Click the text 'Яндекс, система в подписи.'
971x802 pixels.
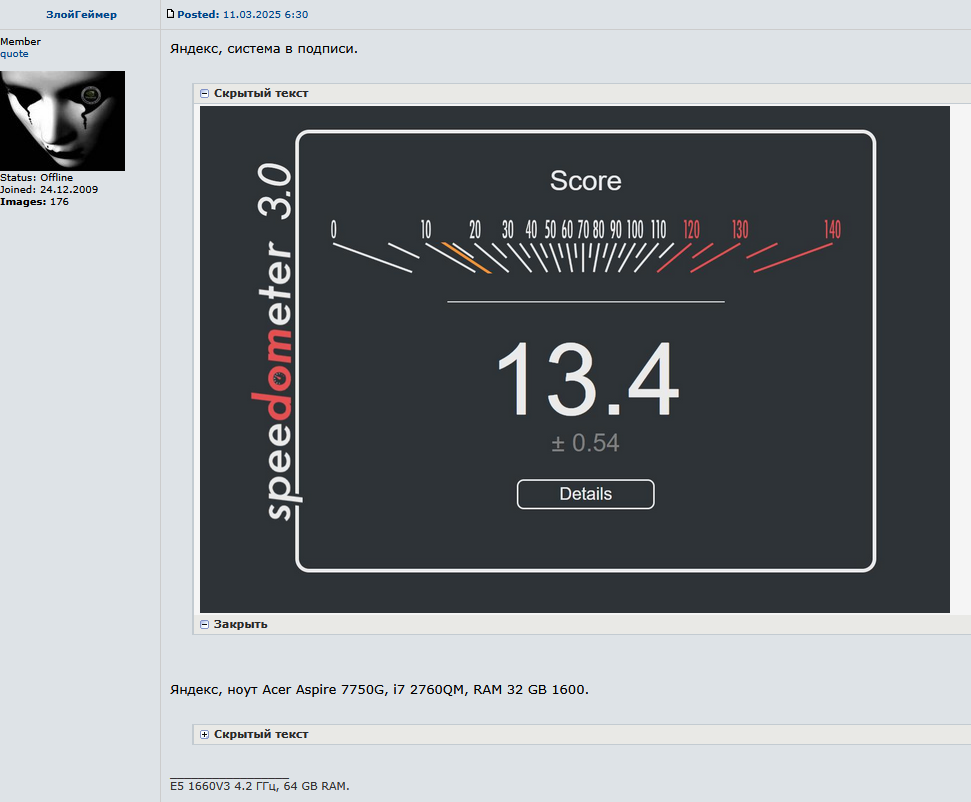pos(264,48)
